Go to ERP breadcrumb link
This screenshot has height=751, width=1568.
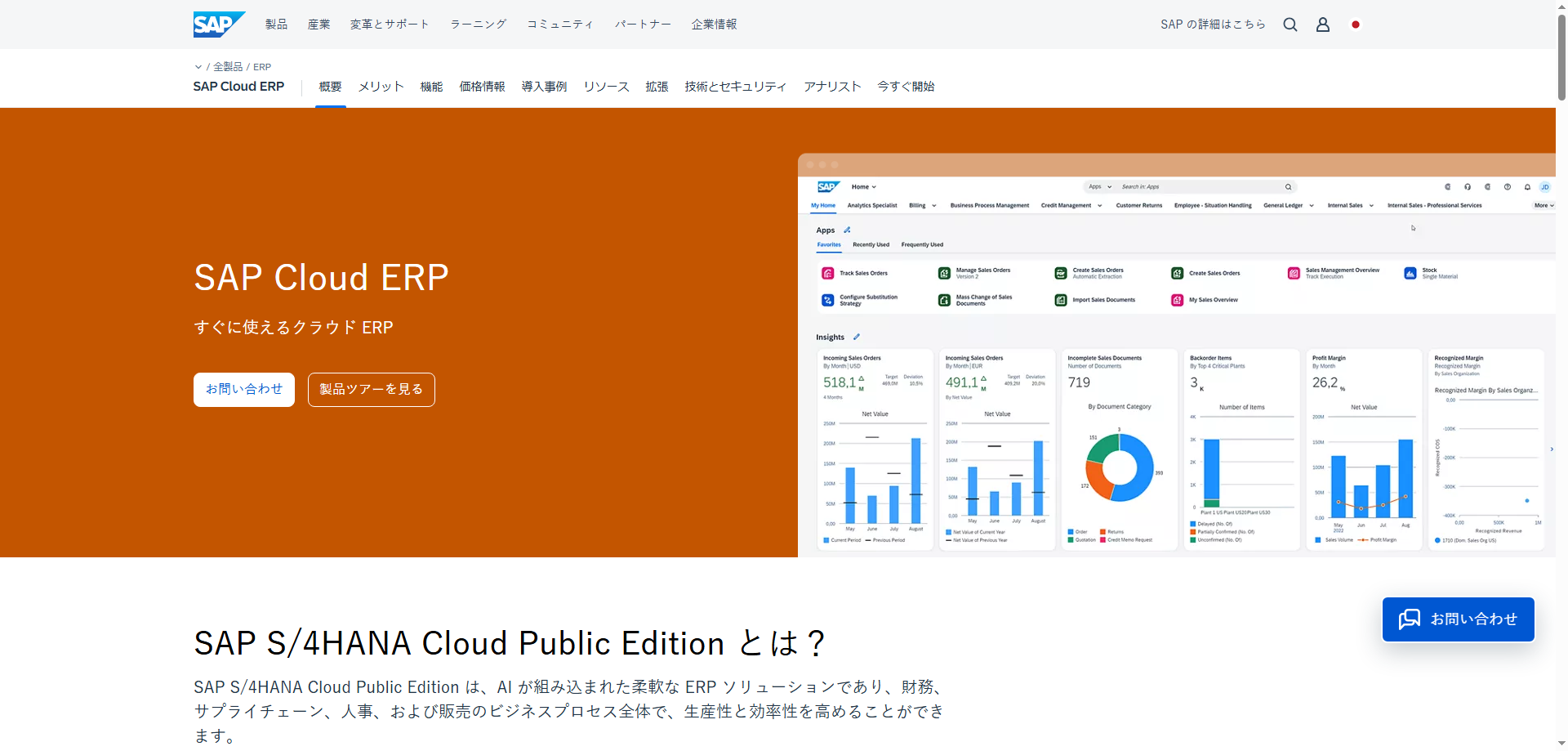(x=262, y=67)
